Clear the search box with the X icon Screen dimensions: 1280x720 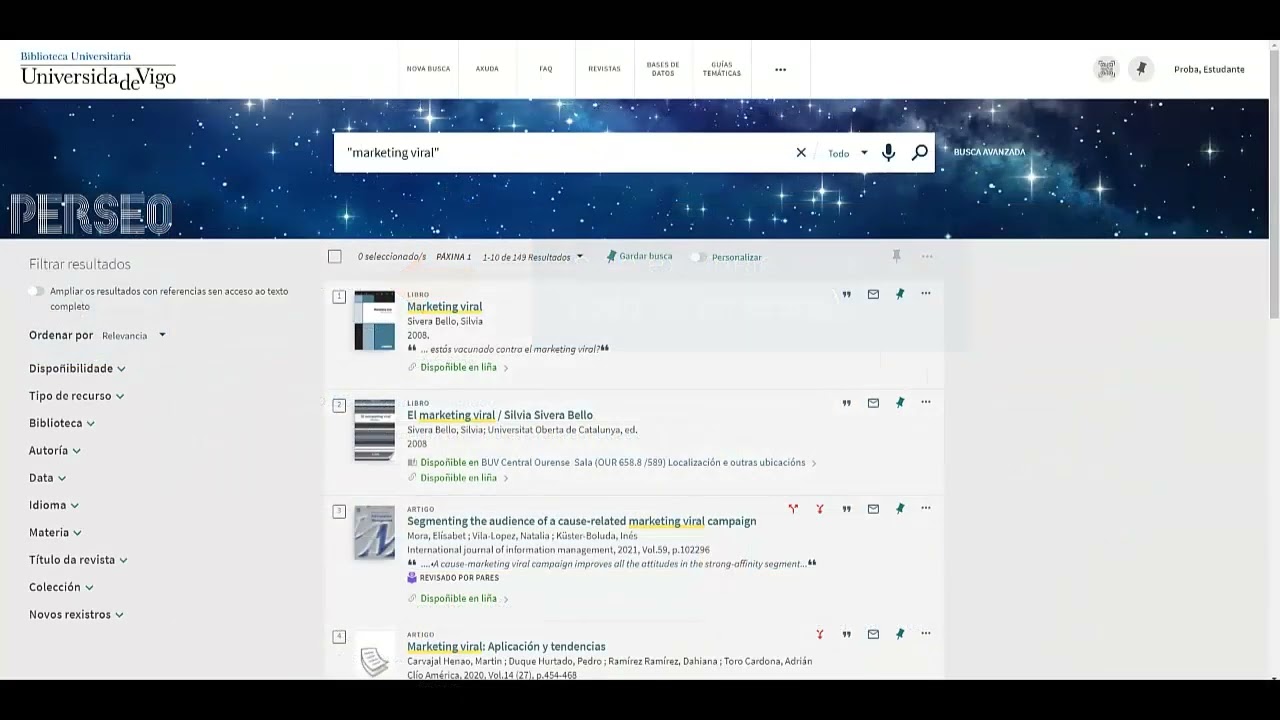pyautogui.click(x=801, y=153)
